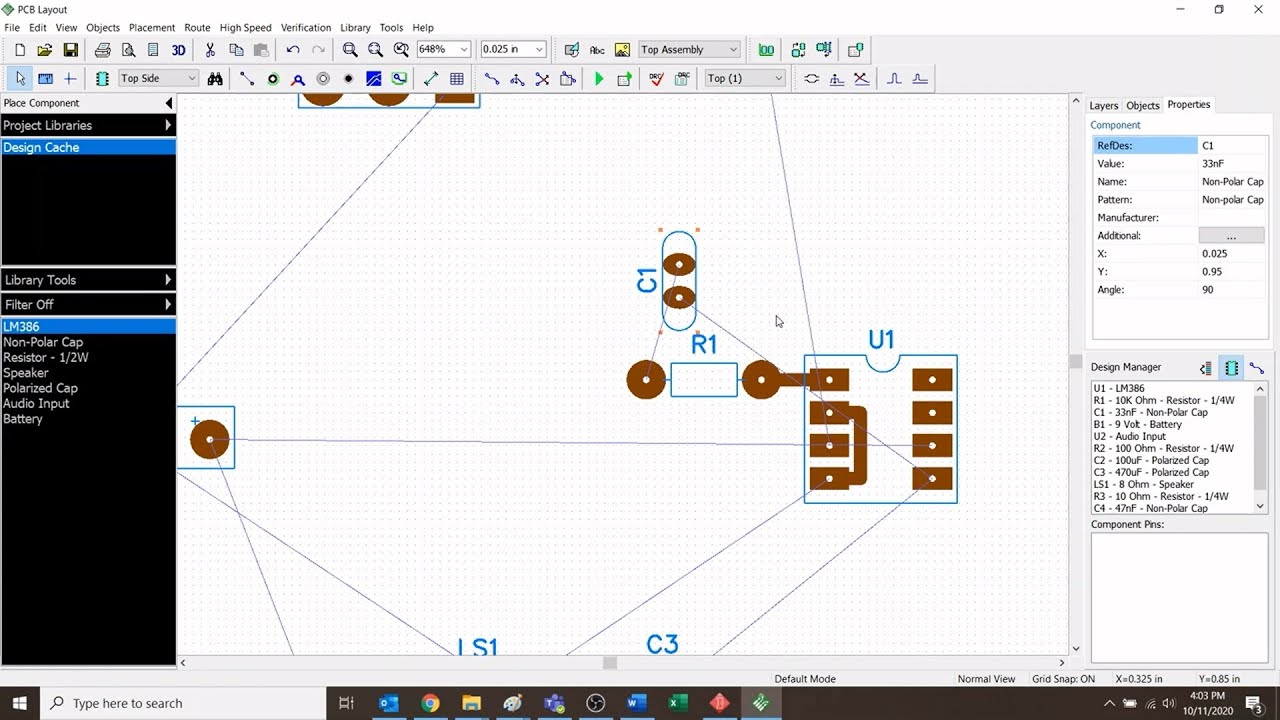This screenshot has width=1280, height=720.
Task: Open Google Chrome from the taskbar
Action: pyautogui.click(x=430, y=703)
